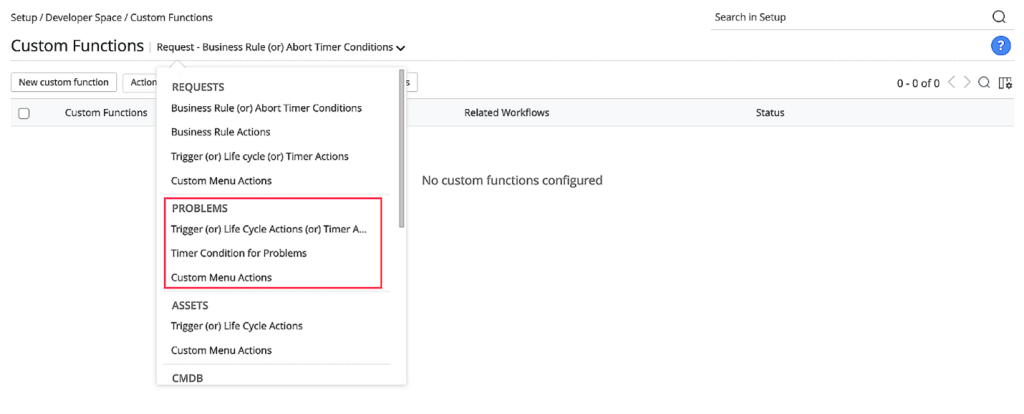Click the Related Workflows column header

coord(507,113)
